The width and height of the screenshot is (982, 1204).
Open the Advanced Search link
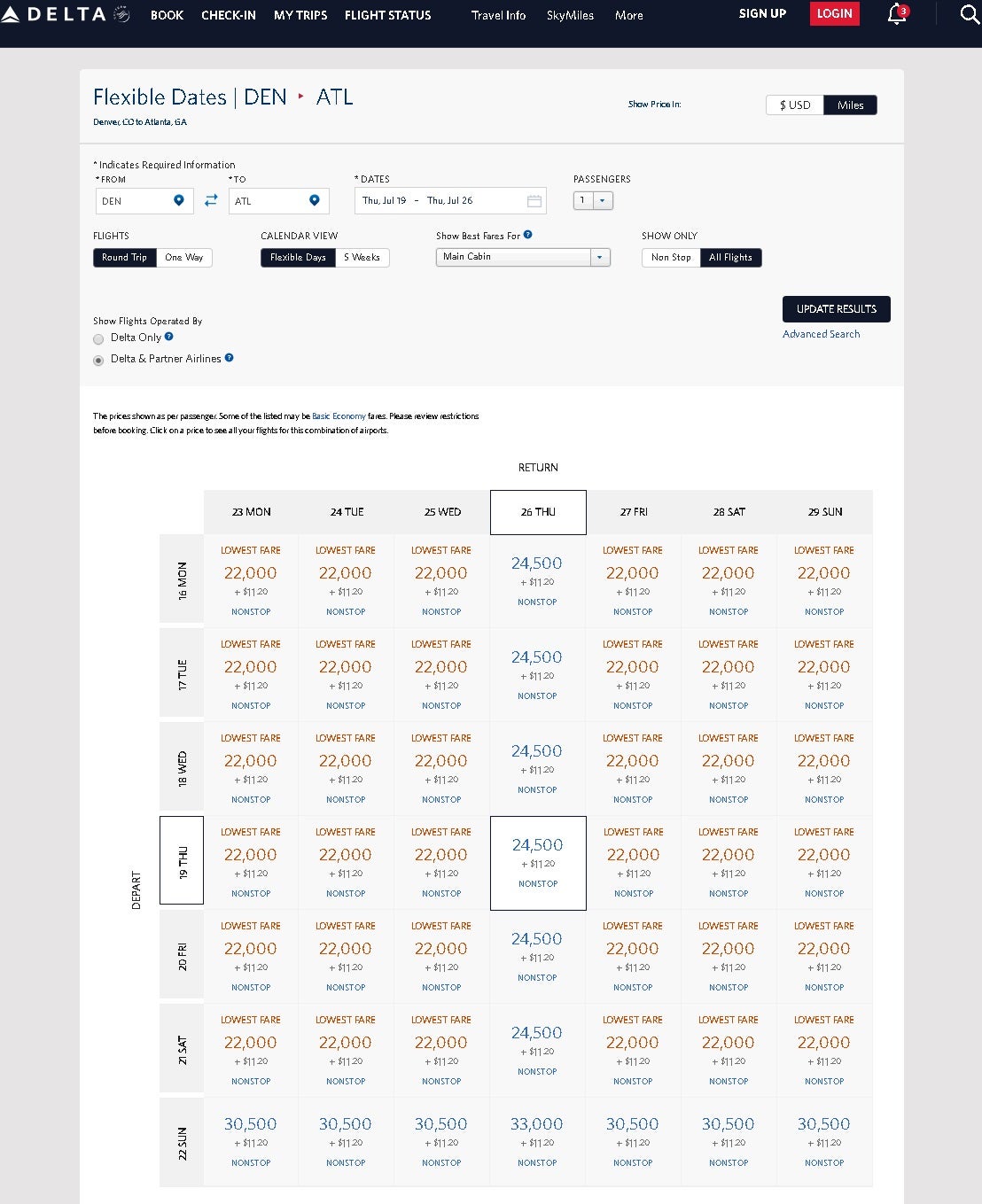(x=821, y=334)
